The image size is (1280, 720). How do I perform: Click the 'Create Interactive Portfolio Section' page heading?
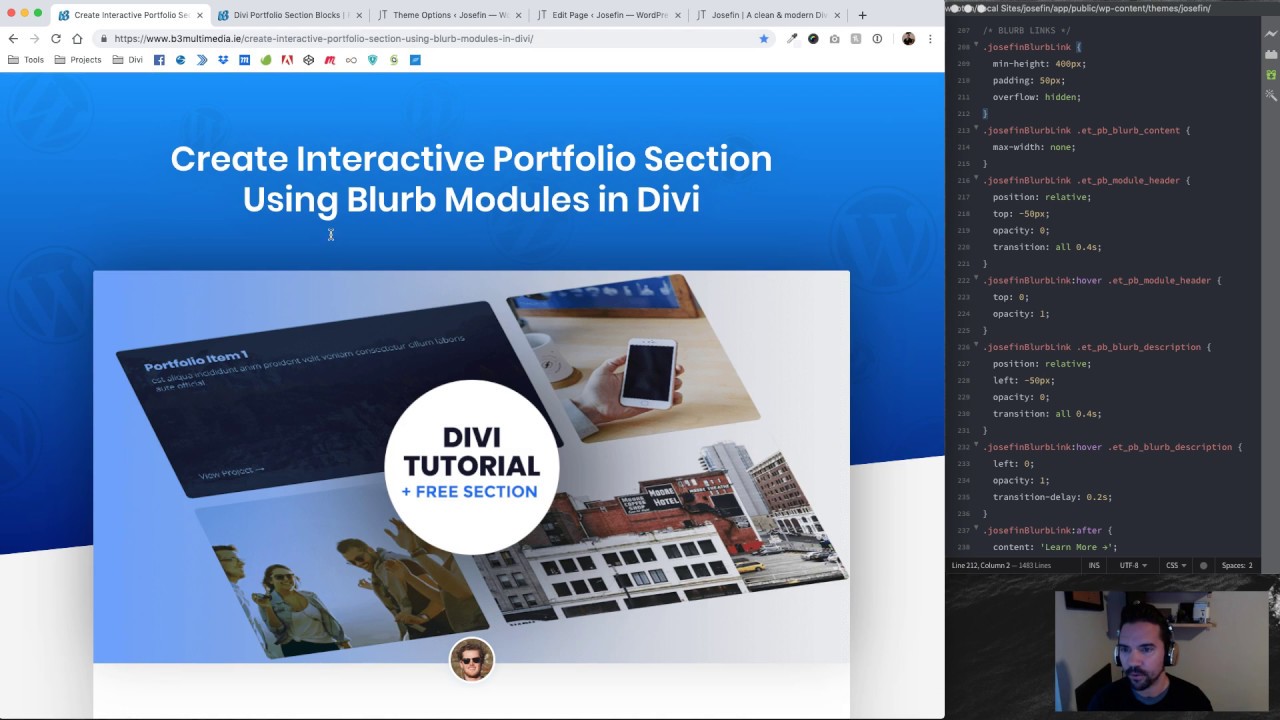pyautogui.click(x=471, y=179)
